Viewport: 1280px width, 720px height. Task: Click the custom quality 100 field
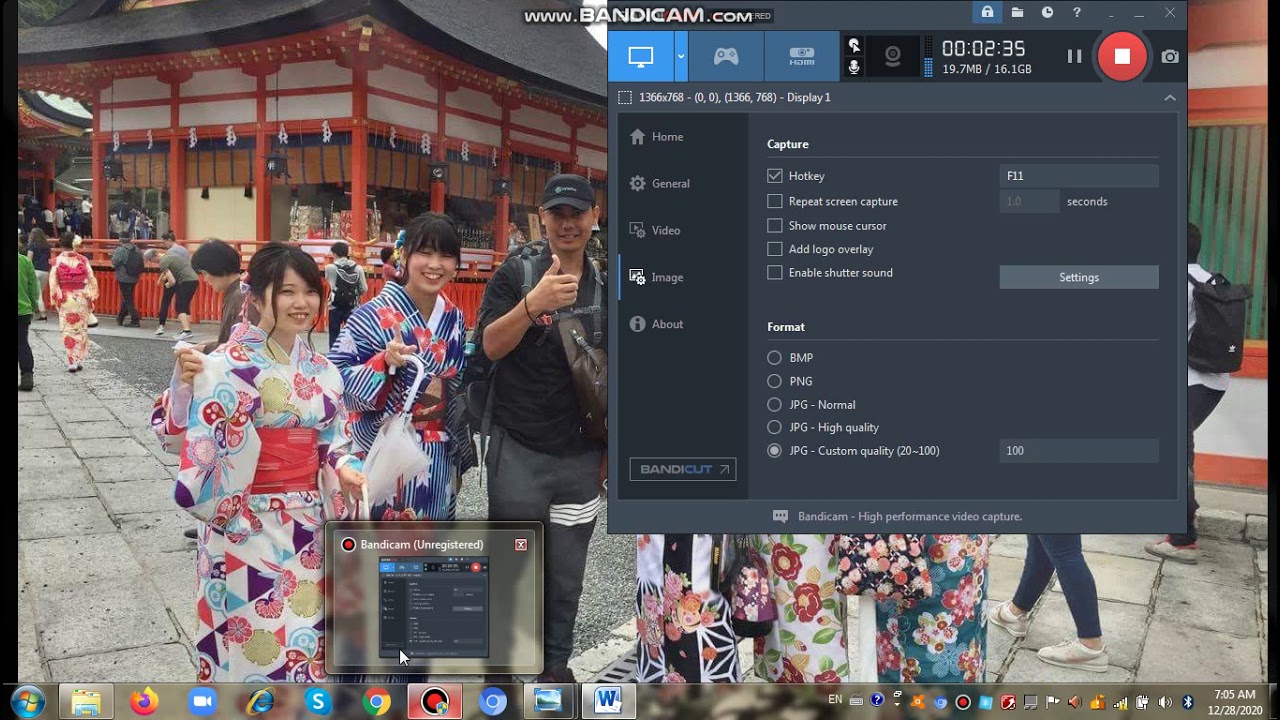coord(1079,451)
